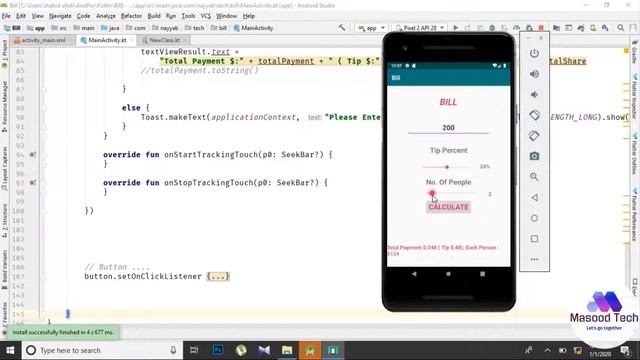The height and width of the screenshot is (360, 640).
Task: Open Photoshop from the taskbar
Action: point(218,350)
